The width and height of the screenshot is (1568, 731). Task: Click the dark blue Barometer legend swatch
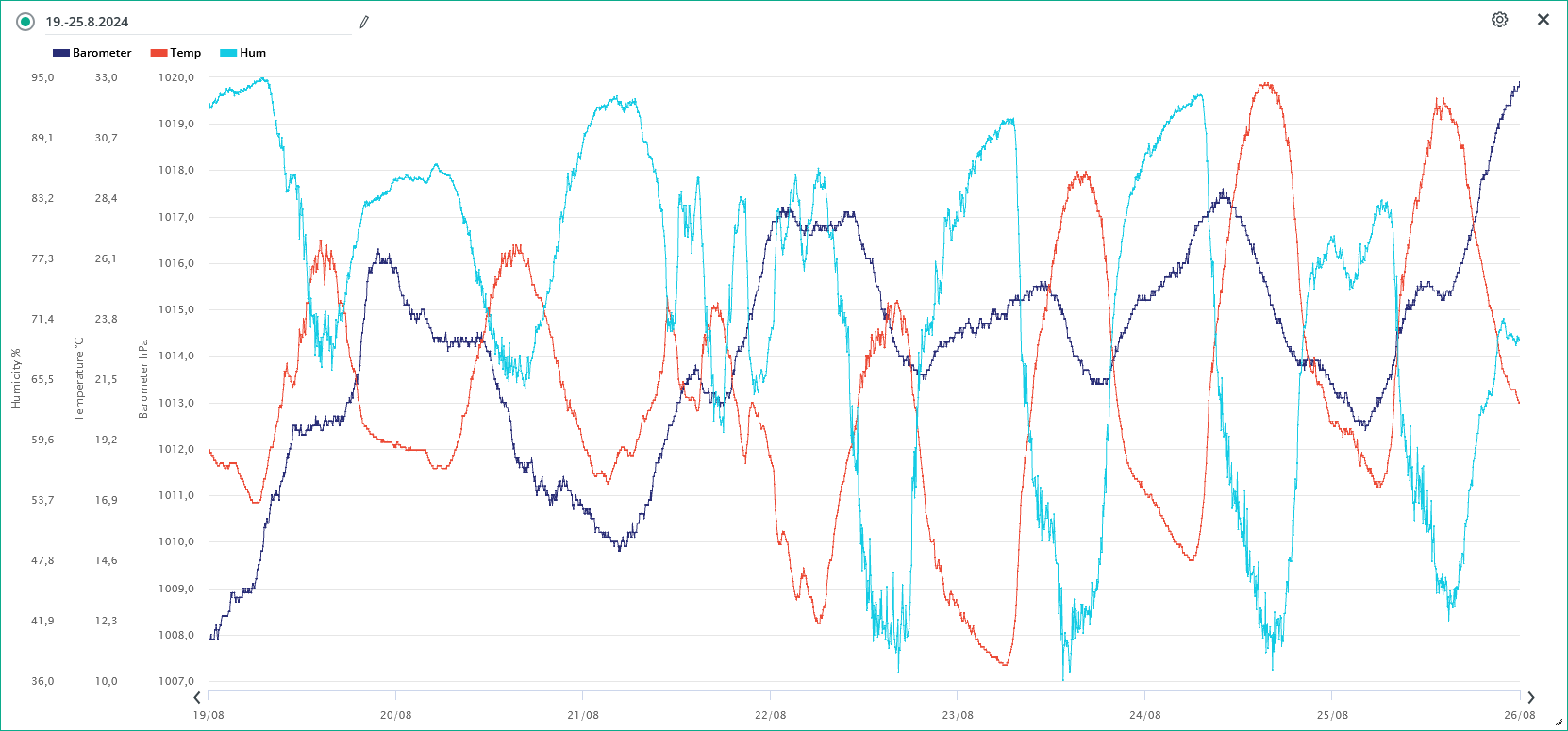pyautogui.click(x=61, y=53)
